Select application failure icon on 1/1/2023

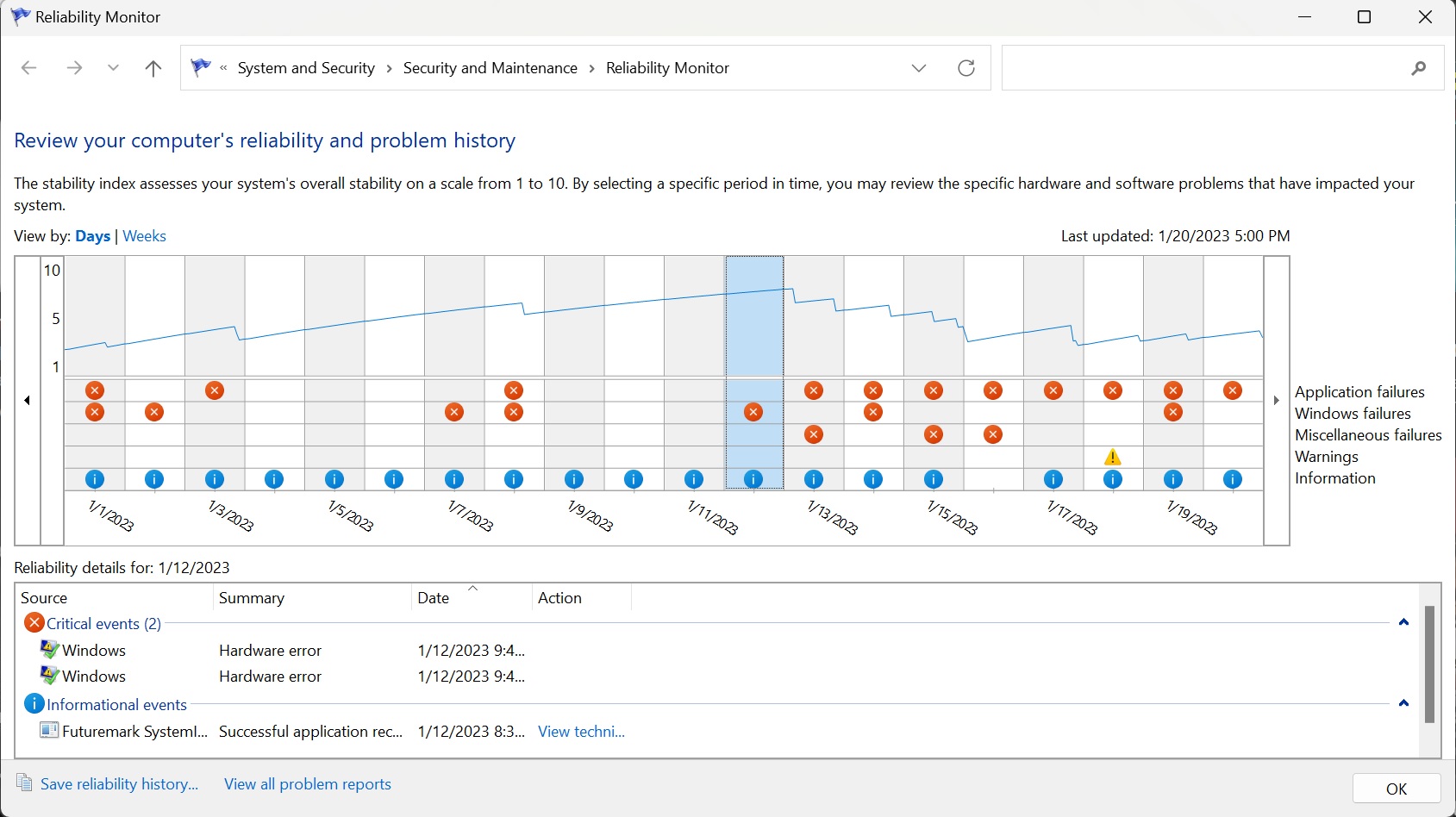point(95,390)
